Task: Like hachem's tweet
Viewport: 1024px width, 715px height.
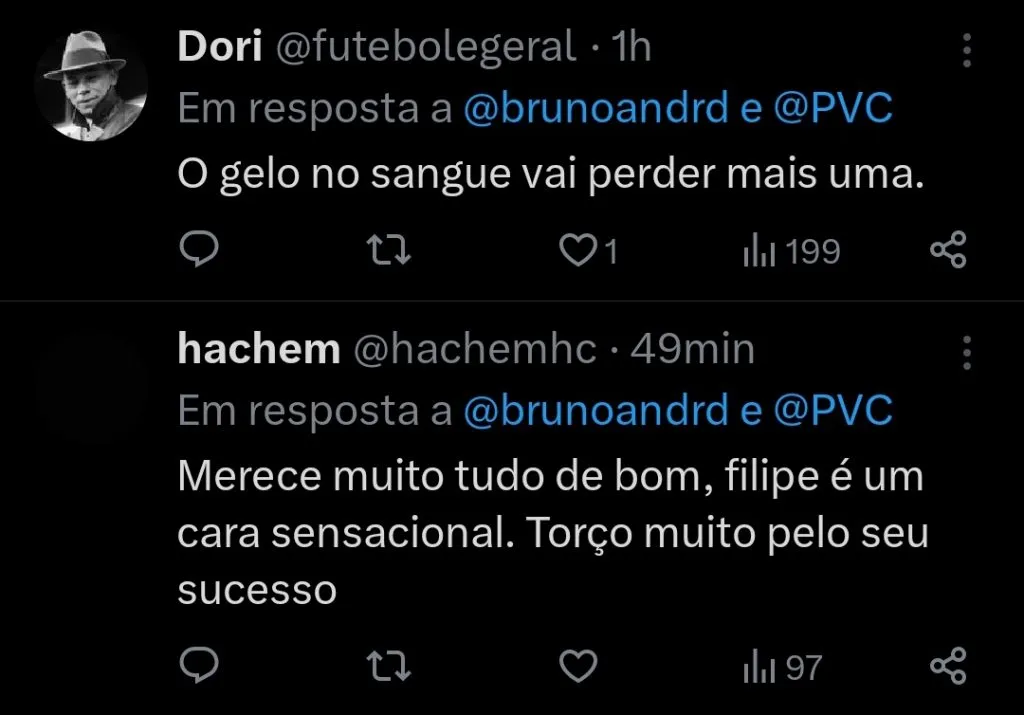Action: pos(577,665)
